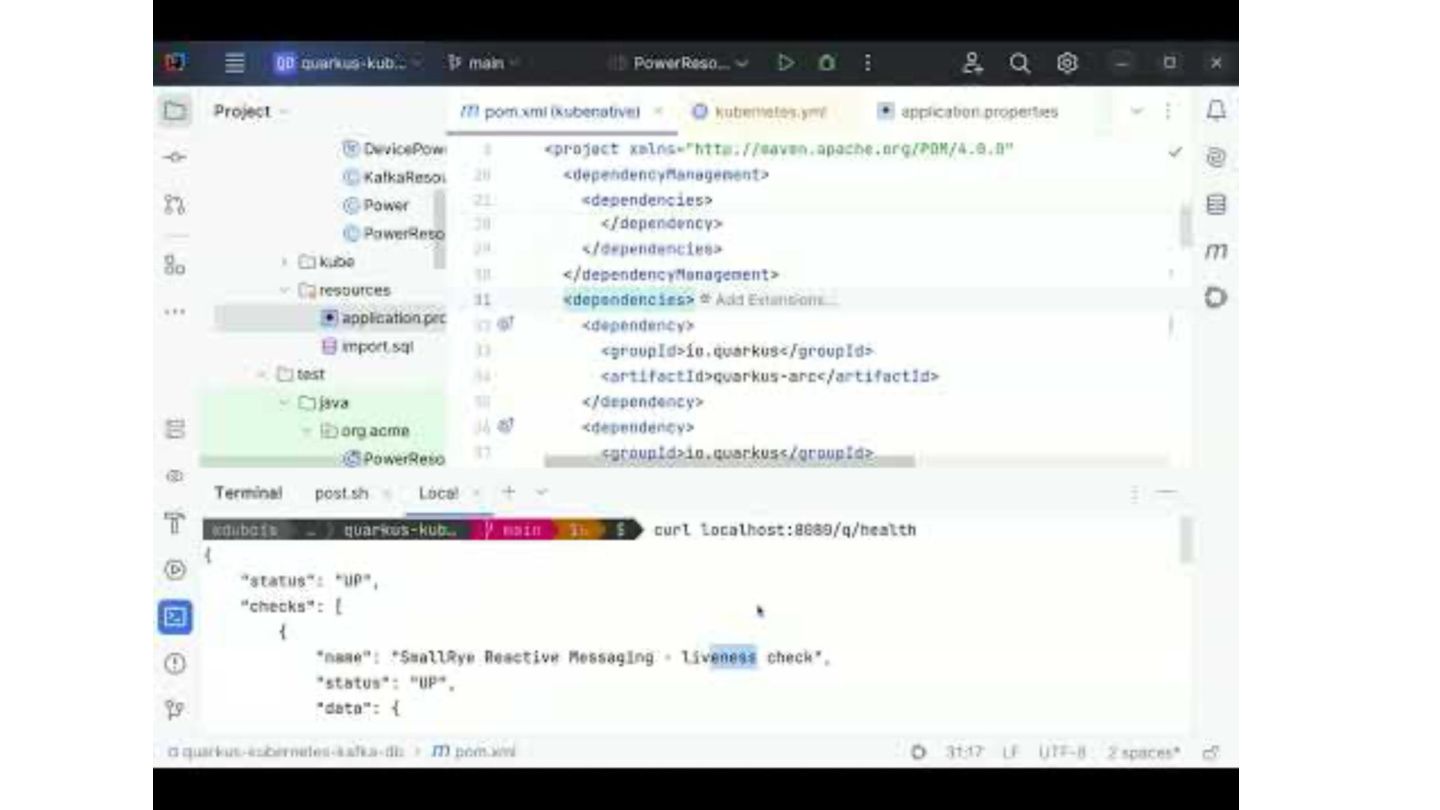Expand the kube folder

pos(285,262)
